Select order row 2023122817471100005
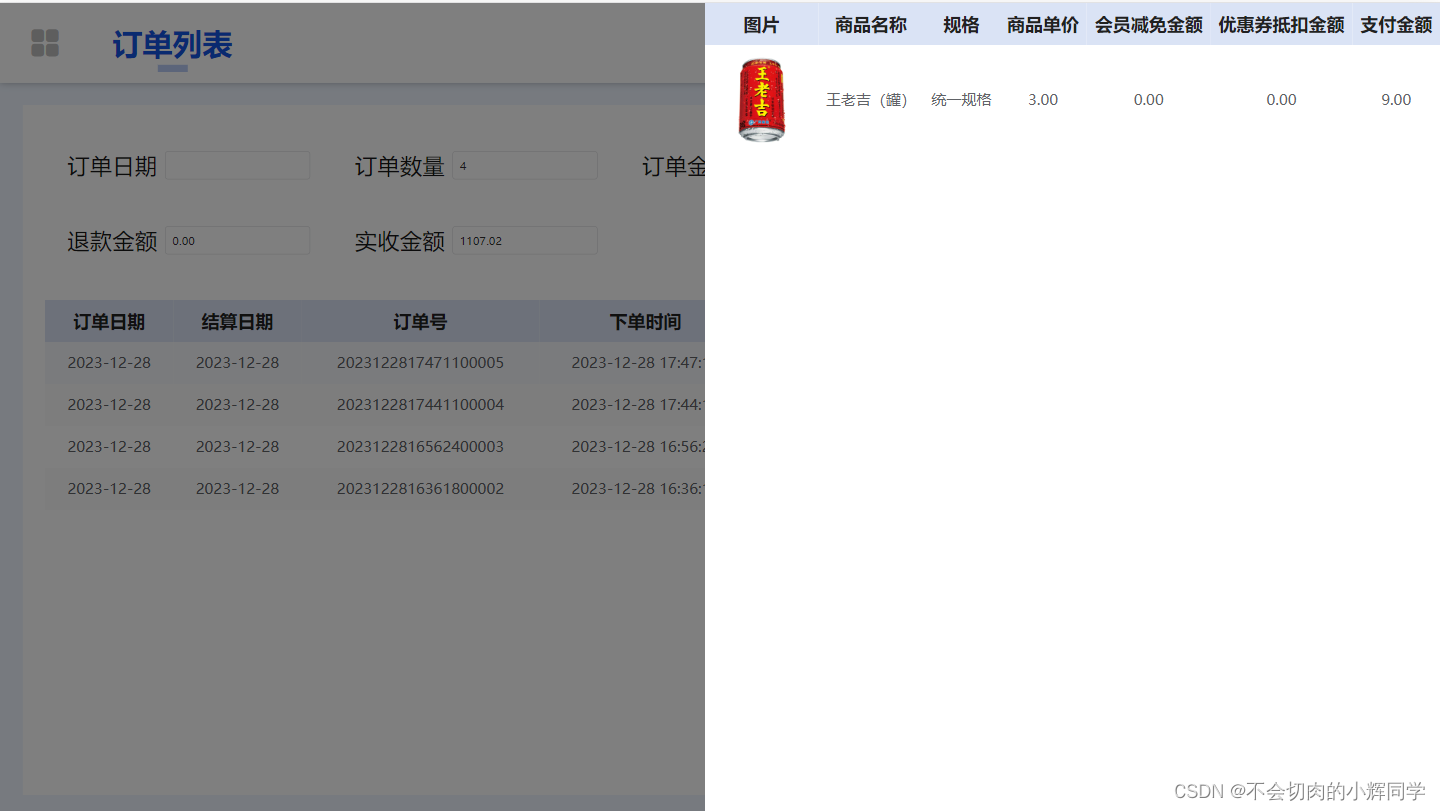This screenshot has width=1440, height=811. click(419, 362)
